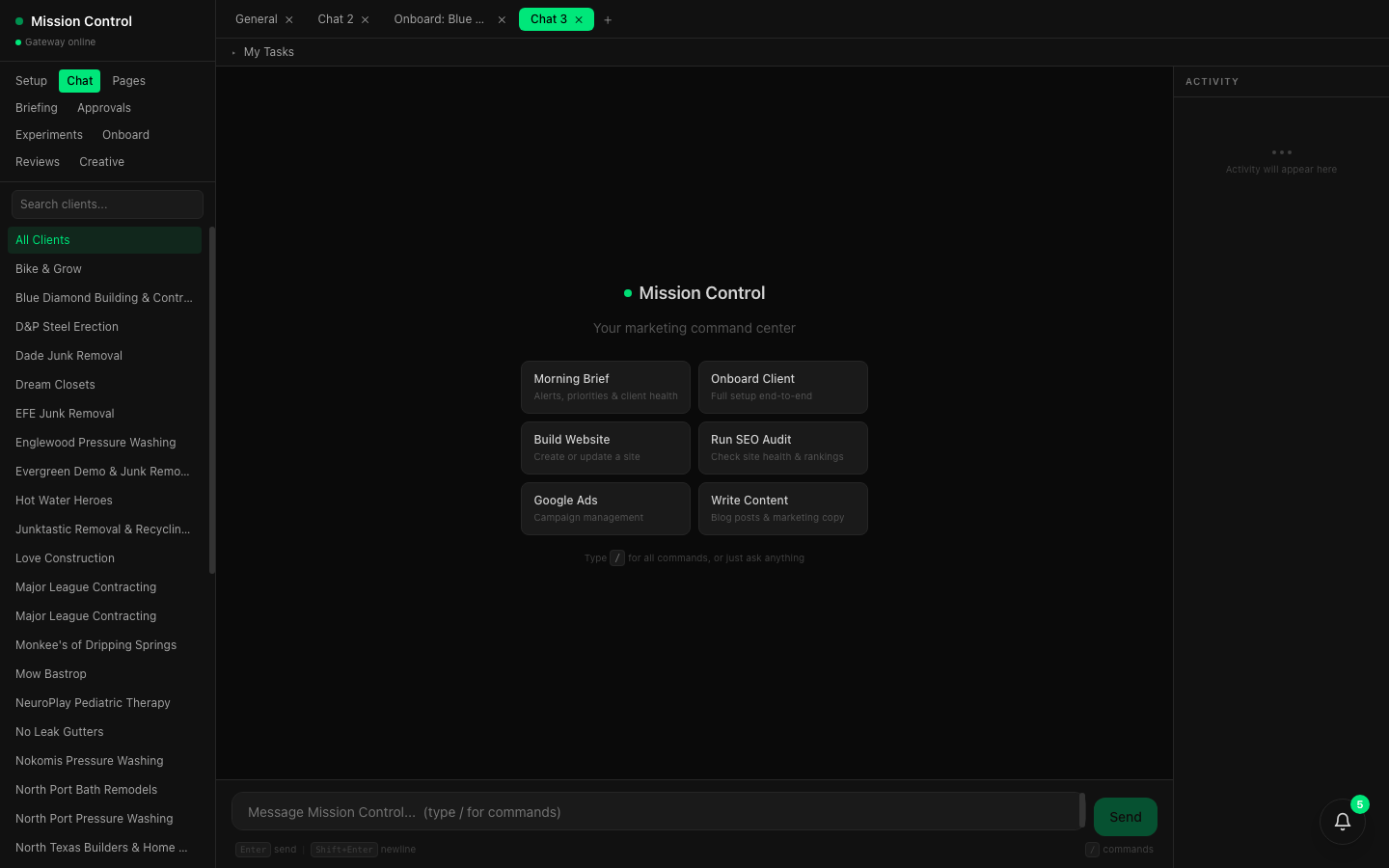This screenshot has height=868, width=1389.
Task: Open the Briefing section
Action: (x=37, y=108)
